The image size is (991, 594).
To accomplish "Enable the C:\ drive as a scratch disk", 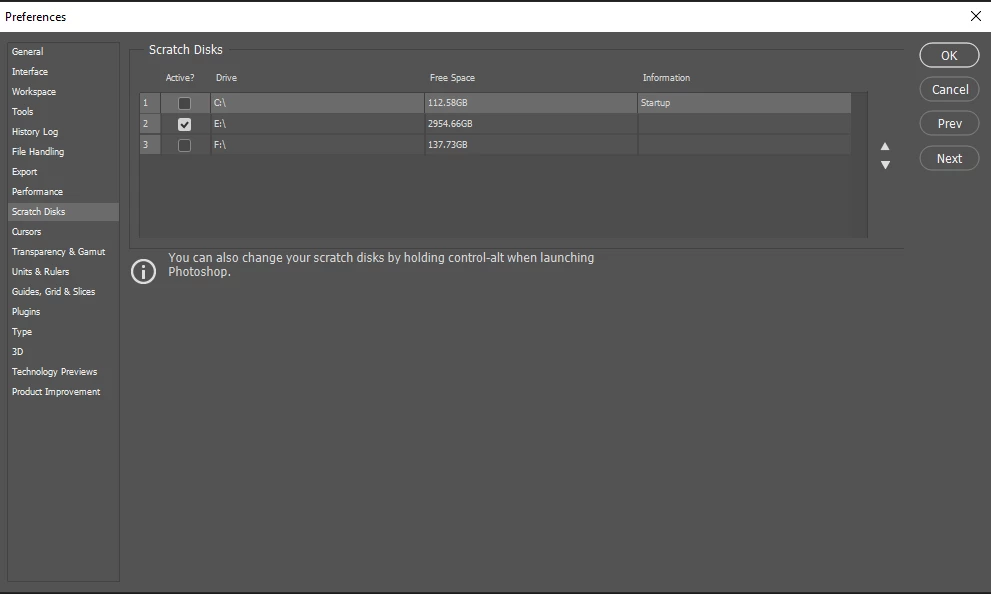I will tap(184, 103).
